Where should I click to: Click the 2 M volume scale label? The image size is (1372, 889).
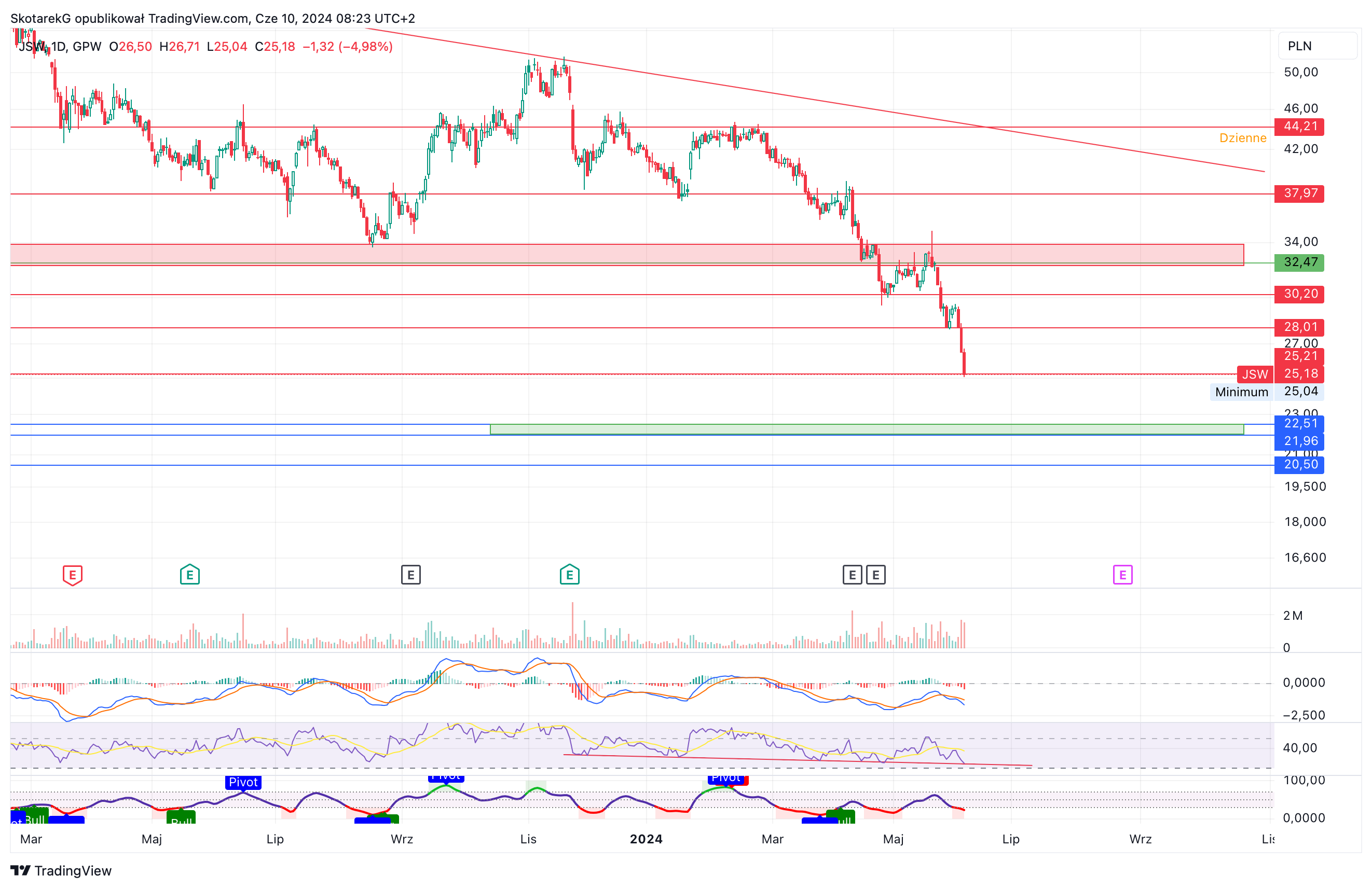pos(1293,615)
